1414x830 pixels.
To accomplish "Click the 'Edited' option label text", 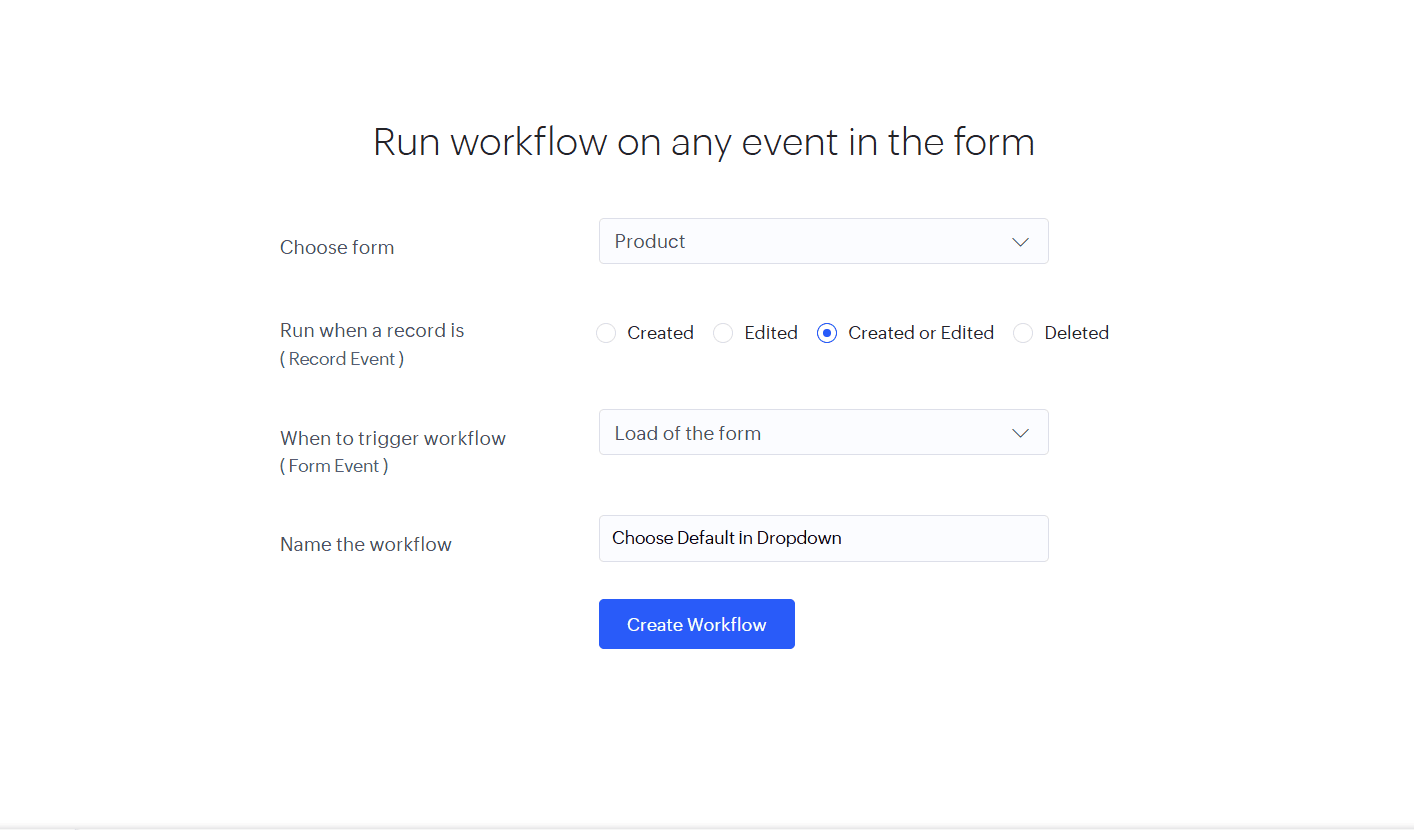I will click(771, 333).
